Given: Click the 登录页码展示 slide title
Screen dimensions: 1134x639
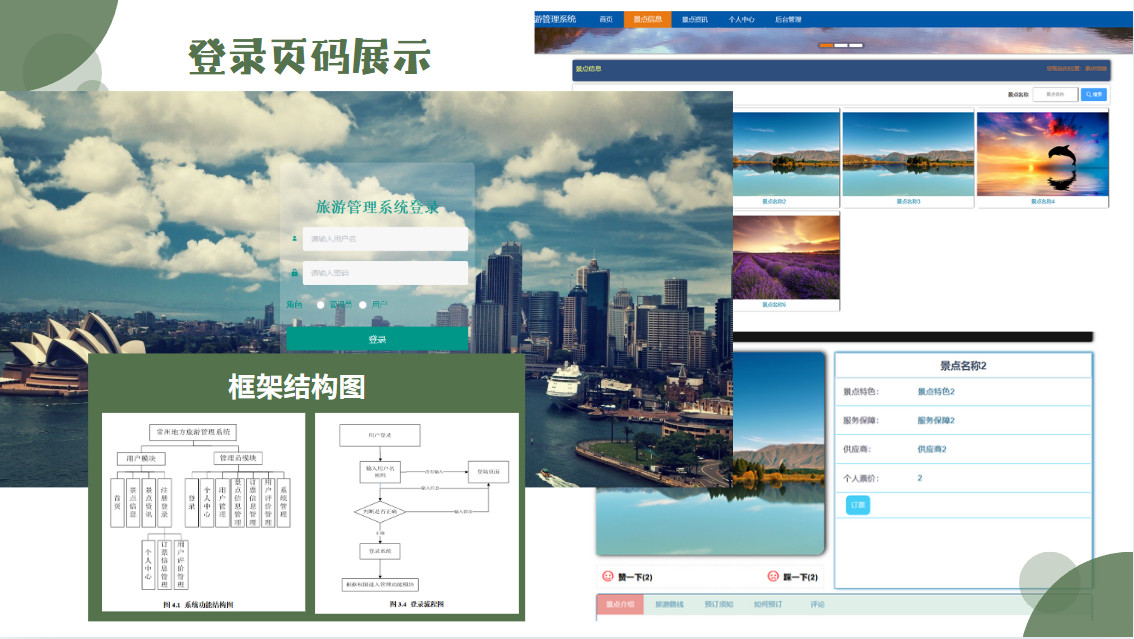Looking at the screenshot, I should coord(310,56).
